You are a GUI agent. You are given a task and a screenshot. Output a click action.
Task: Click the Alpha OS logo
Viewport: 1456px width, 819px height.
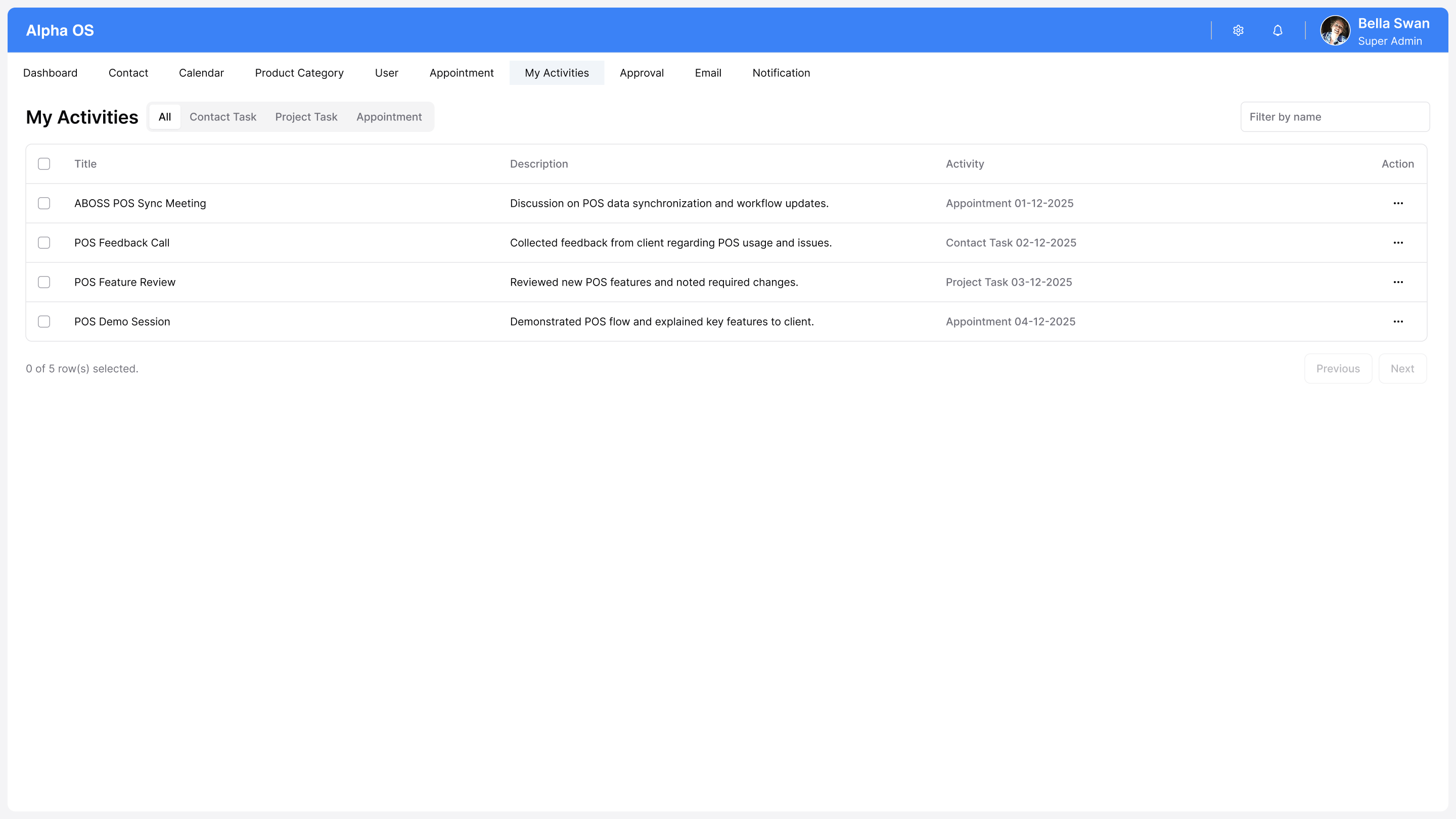click(60, 30)
